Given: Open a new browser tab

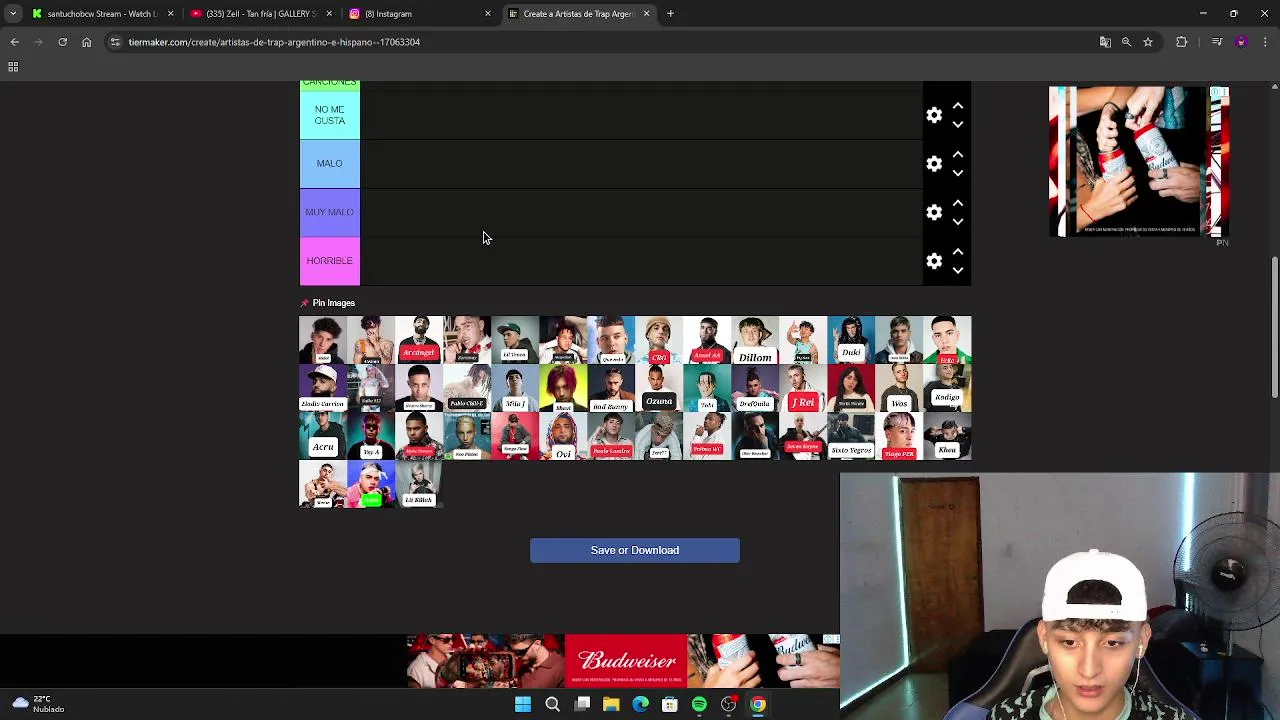Looking at the screenshot, I should click(x=670, y=14).
